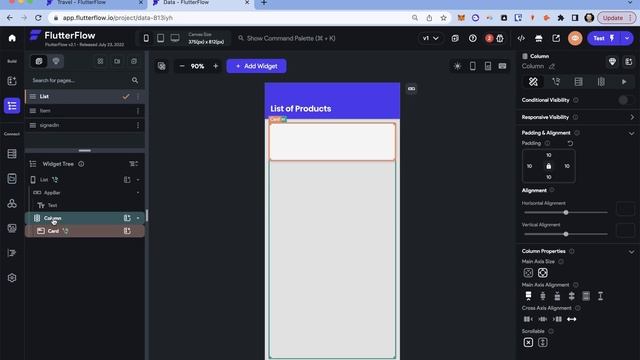This screenshot has height=360, width=640.
Task: Open the Settings gear in left sidebar
Action: 12,278
